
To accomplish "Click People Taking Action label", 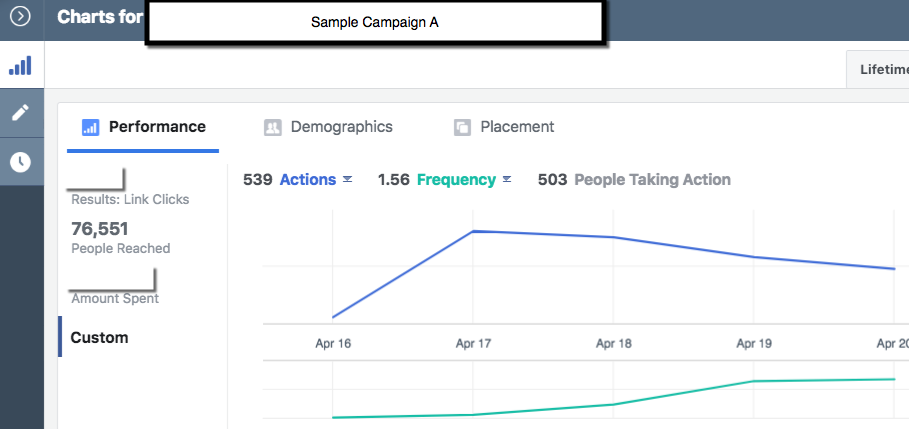I will (x=652, y=180).
